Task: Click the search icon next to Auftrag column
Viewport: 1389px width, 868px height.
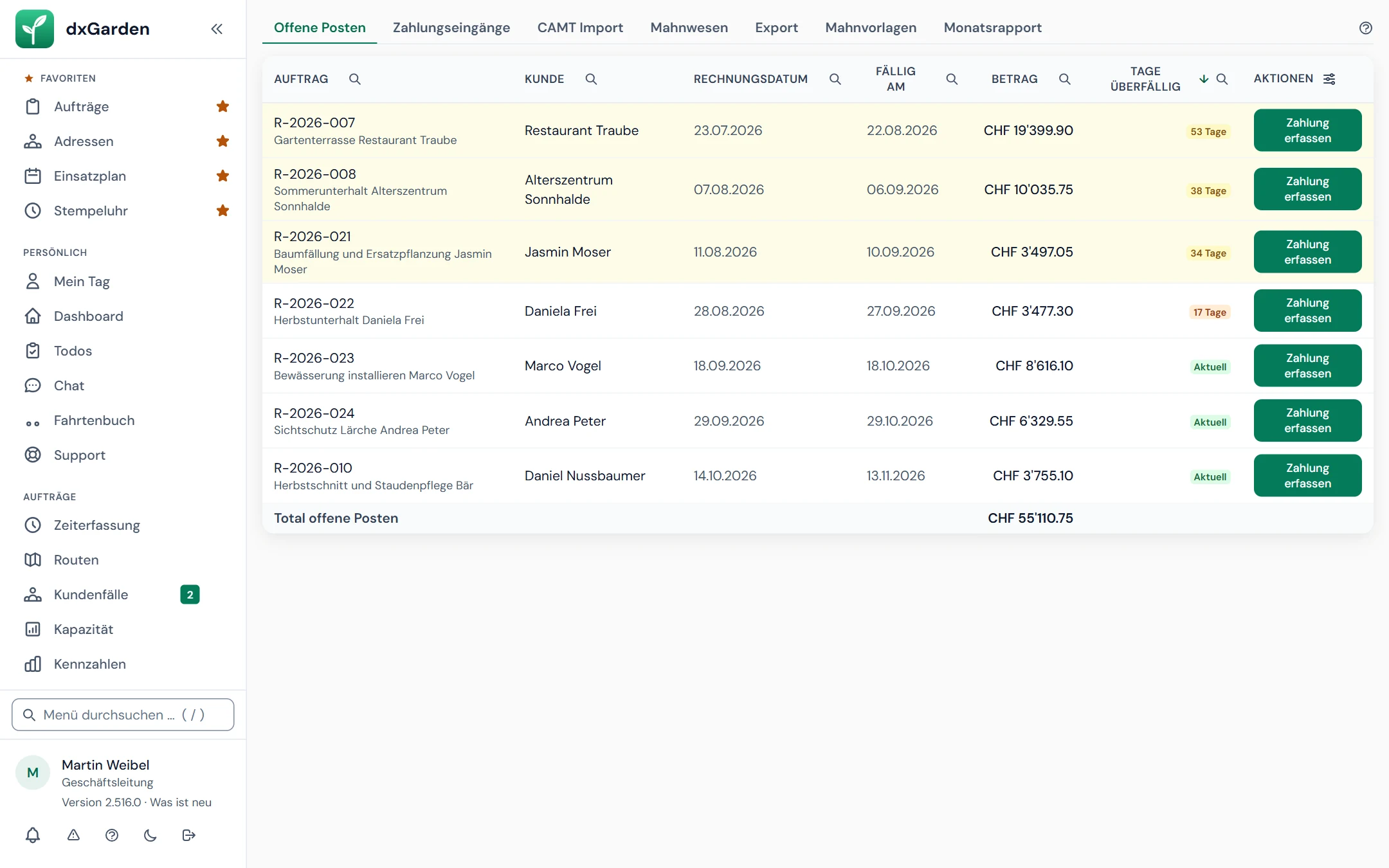Action: 355,79
